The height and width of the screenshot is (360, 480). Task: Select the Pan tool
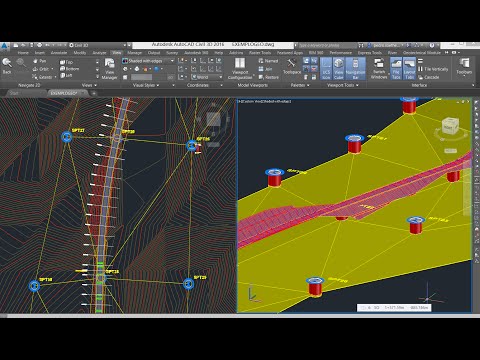pos(39,61)
